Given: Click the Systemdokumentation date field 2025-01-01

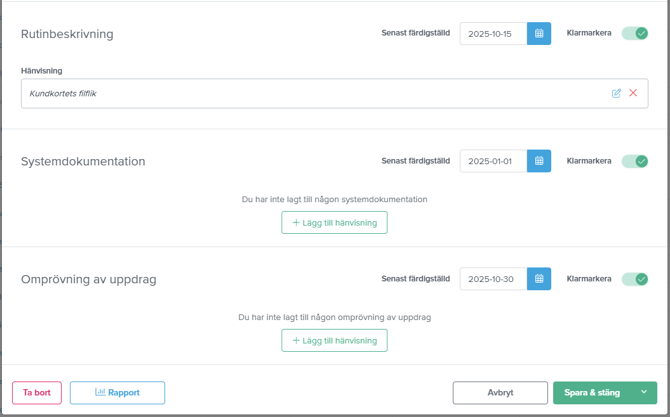Looking at the screenshot, I should click(493, 161).
